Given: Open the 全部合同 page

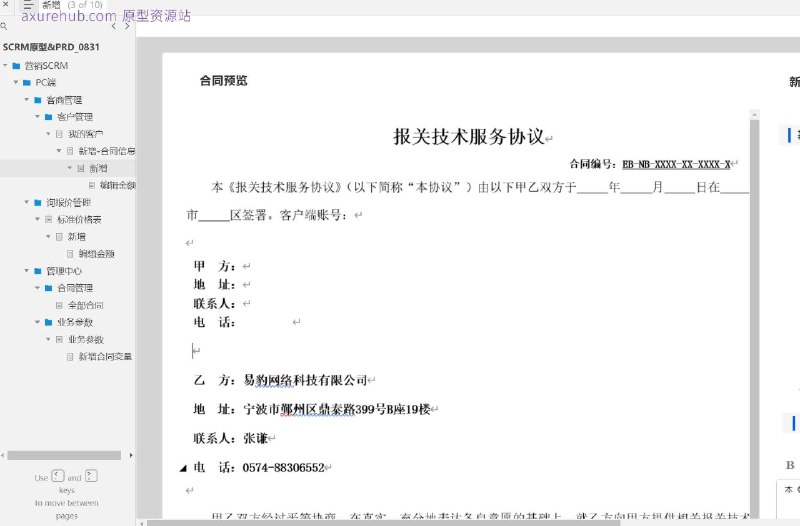Looking at the screenshot, I should [85, 305].
